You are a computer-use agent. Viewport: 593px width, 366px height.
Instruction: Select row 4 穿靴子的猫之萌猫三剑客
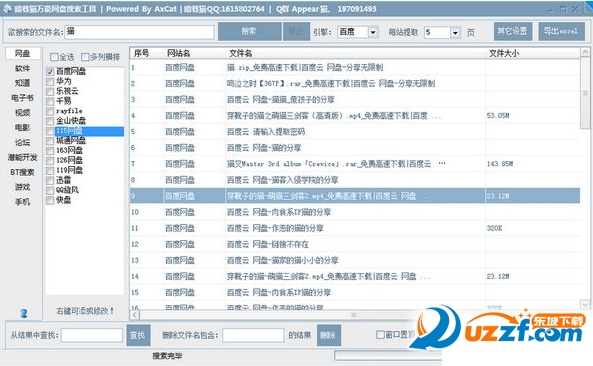(355, 116)
